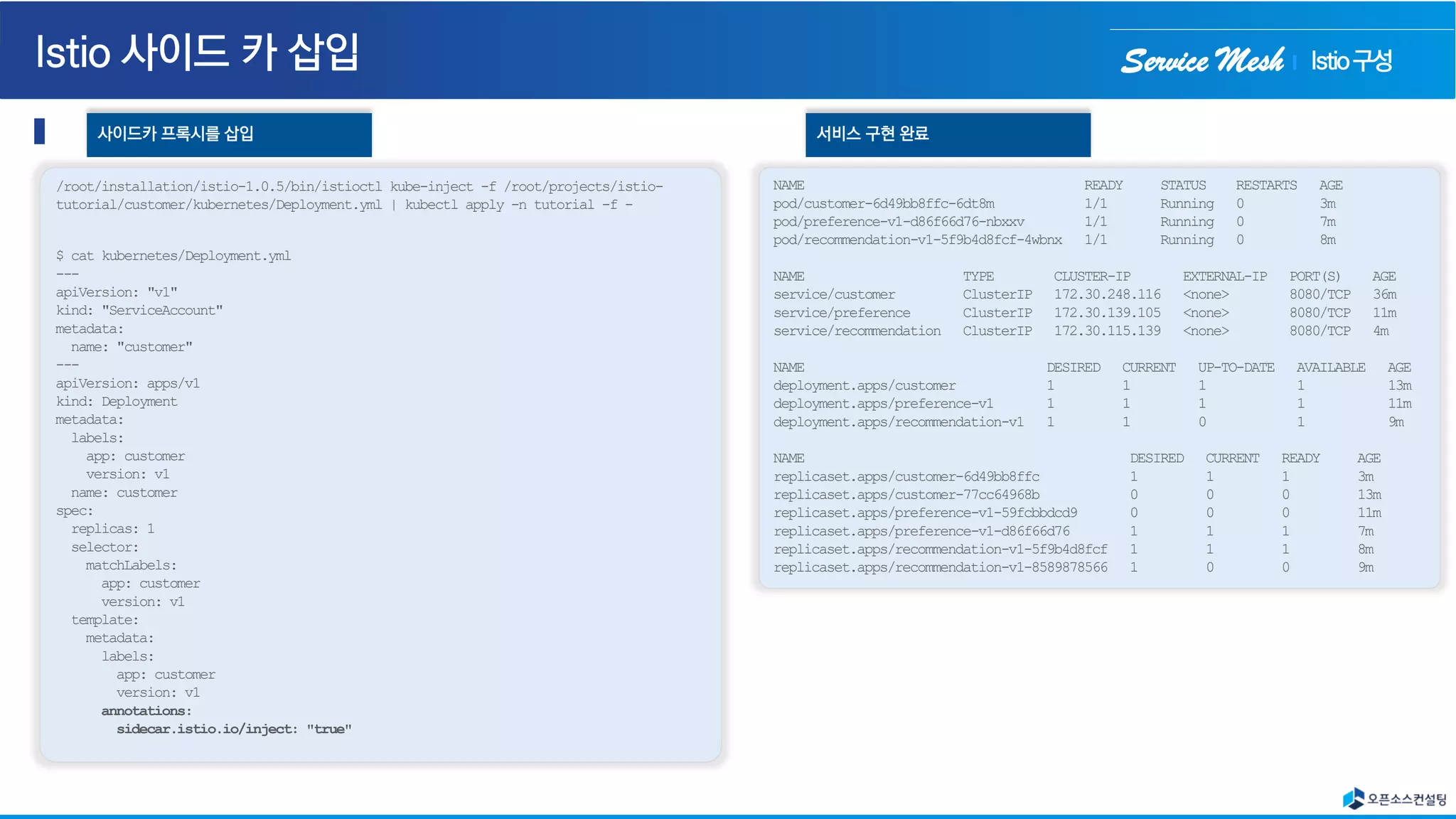Click the 'replicas: 1' line
This screenshot has height=819, width=1456.
pyautogui.click(x=112, y=529)
